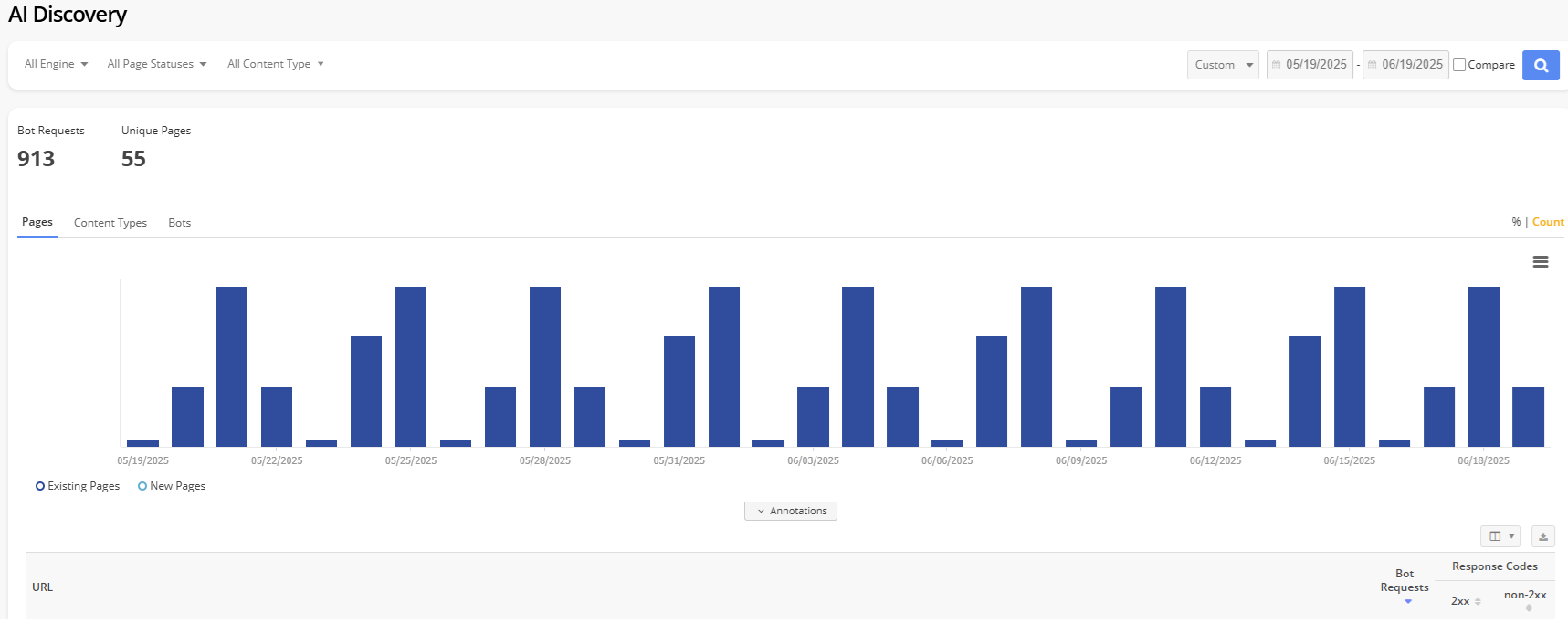
Task: Open the All Engine dropdown
Action: coord(56,64)
